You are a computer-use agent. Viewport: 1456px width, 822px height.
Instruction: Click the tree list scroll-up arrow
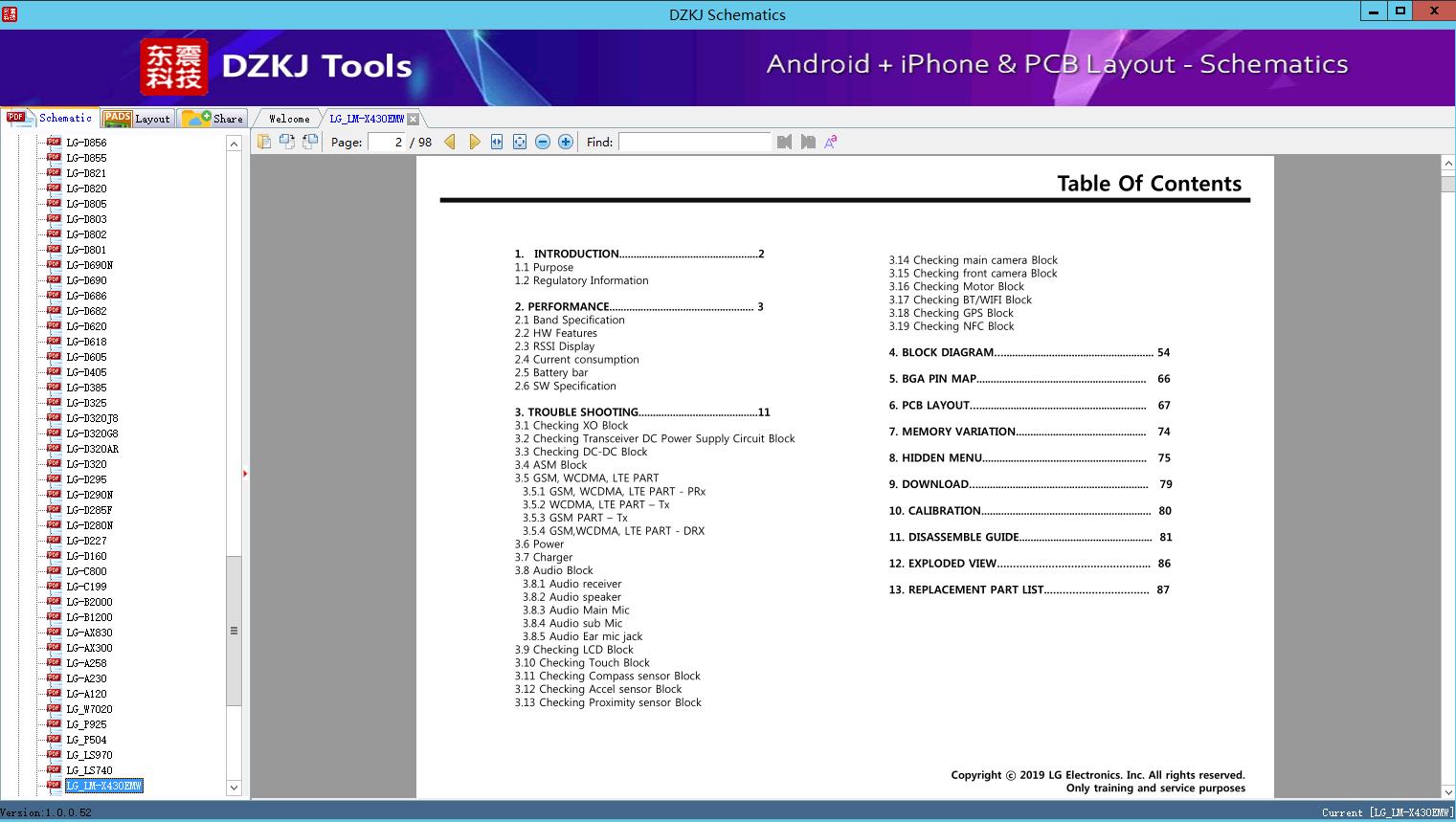coord(234,144)
